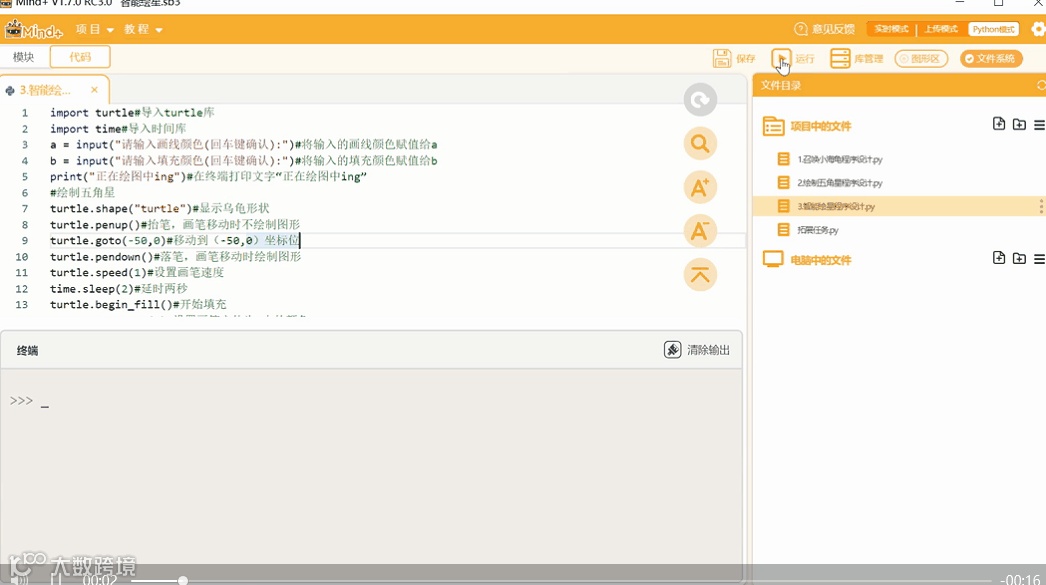This screenshot has height=585, width=1046.
Task: Click the monitor icon of 电脑中的文件
Action: (x=773, y=259)
